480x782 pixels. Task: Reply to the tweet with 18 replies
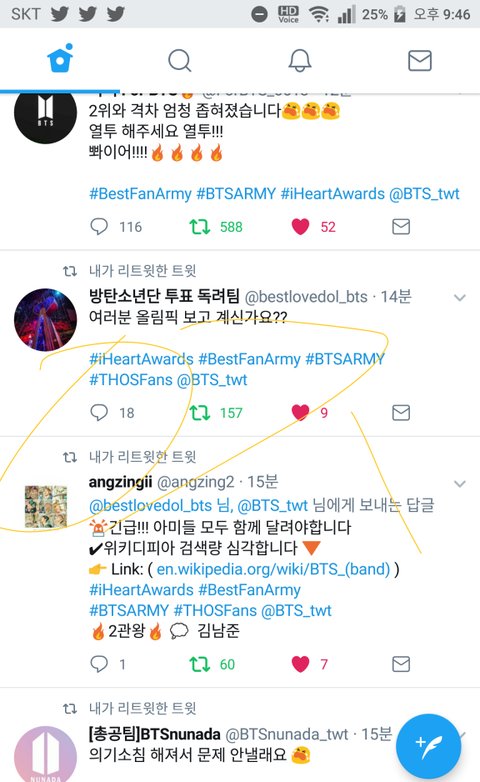coord(99,412)
